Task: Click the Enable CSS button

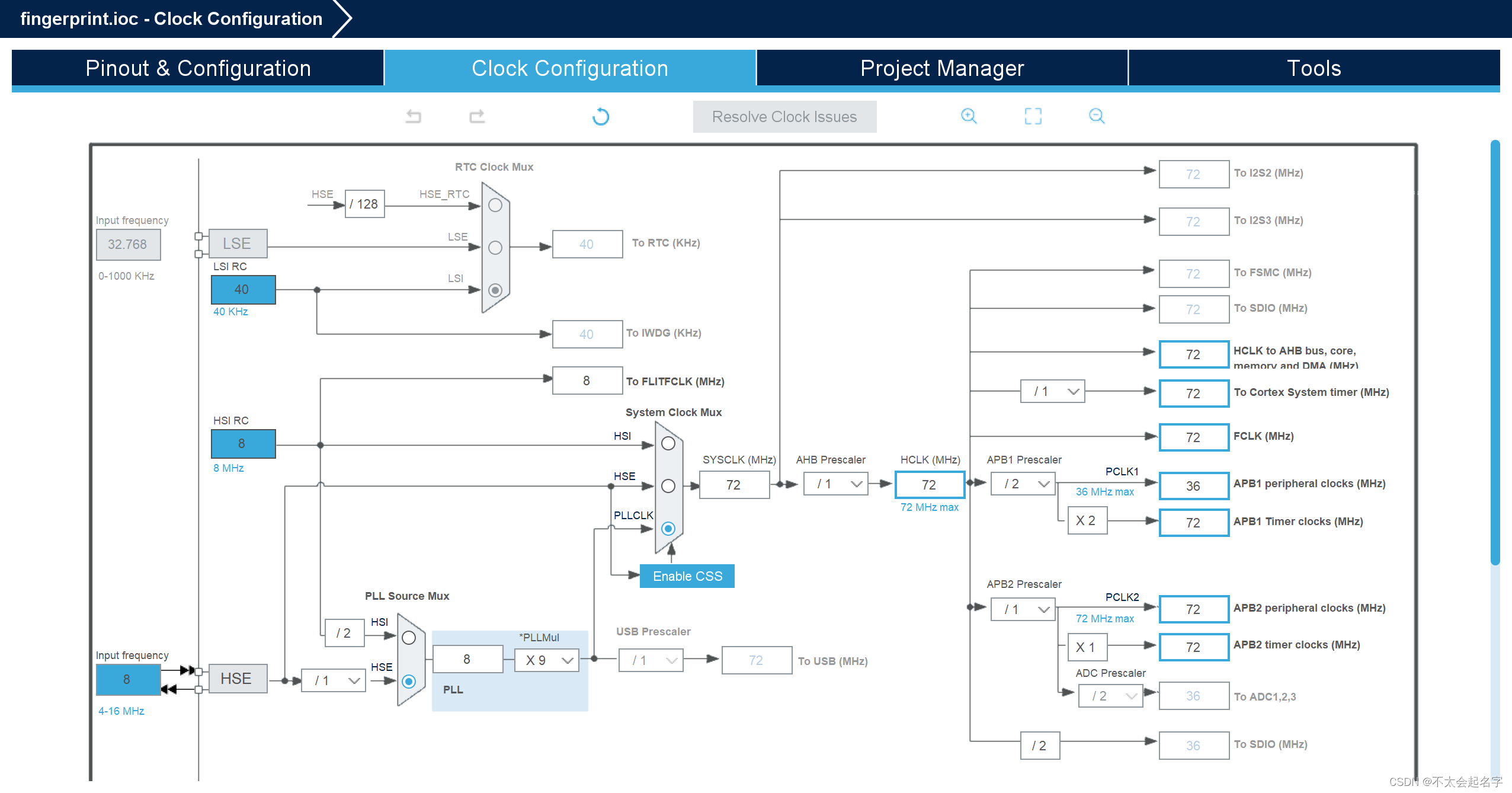Action: click(x=687, y=576)
